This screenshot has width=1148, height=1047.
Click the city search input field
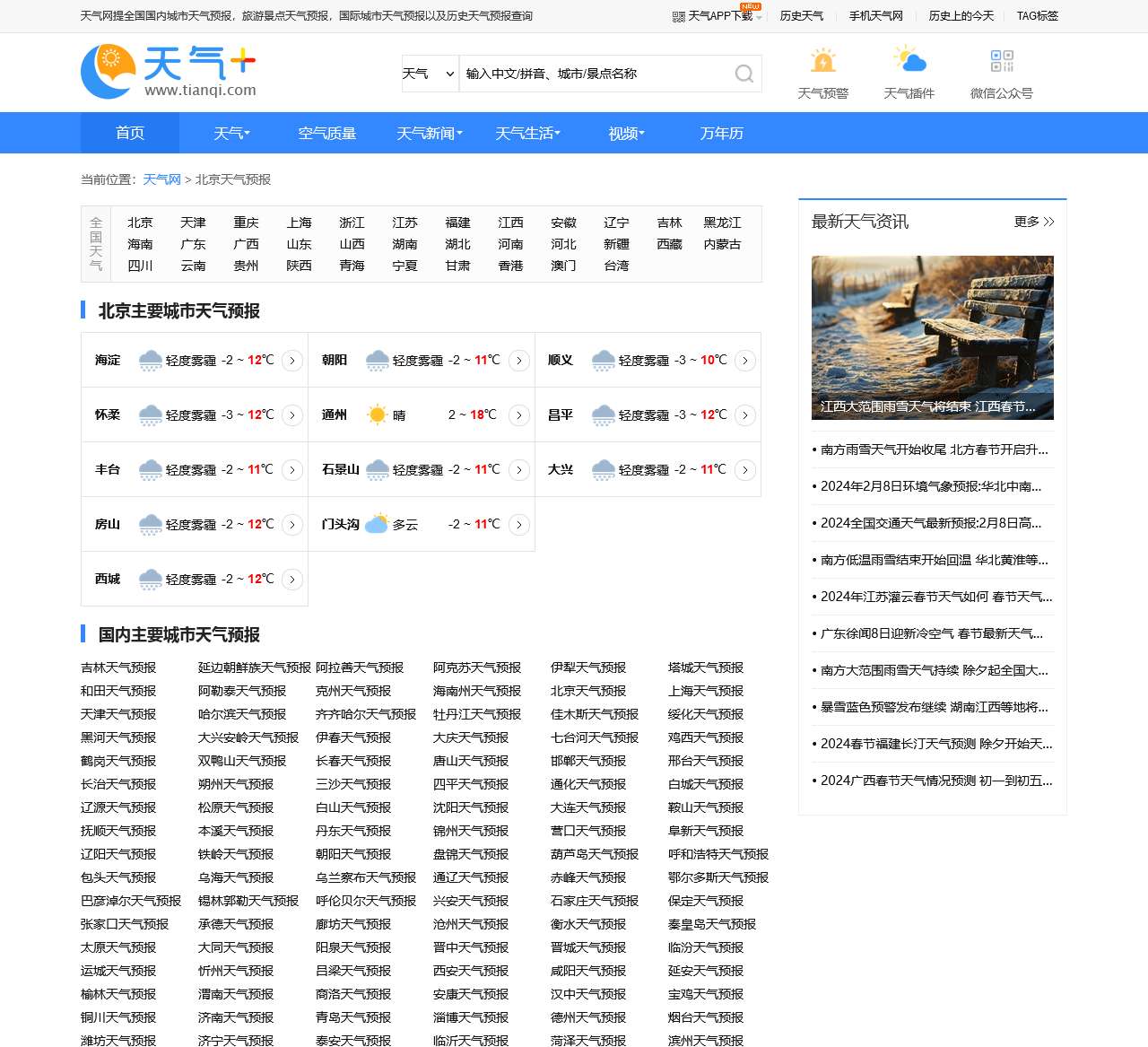point(592,74)
